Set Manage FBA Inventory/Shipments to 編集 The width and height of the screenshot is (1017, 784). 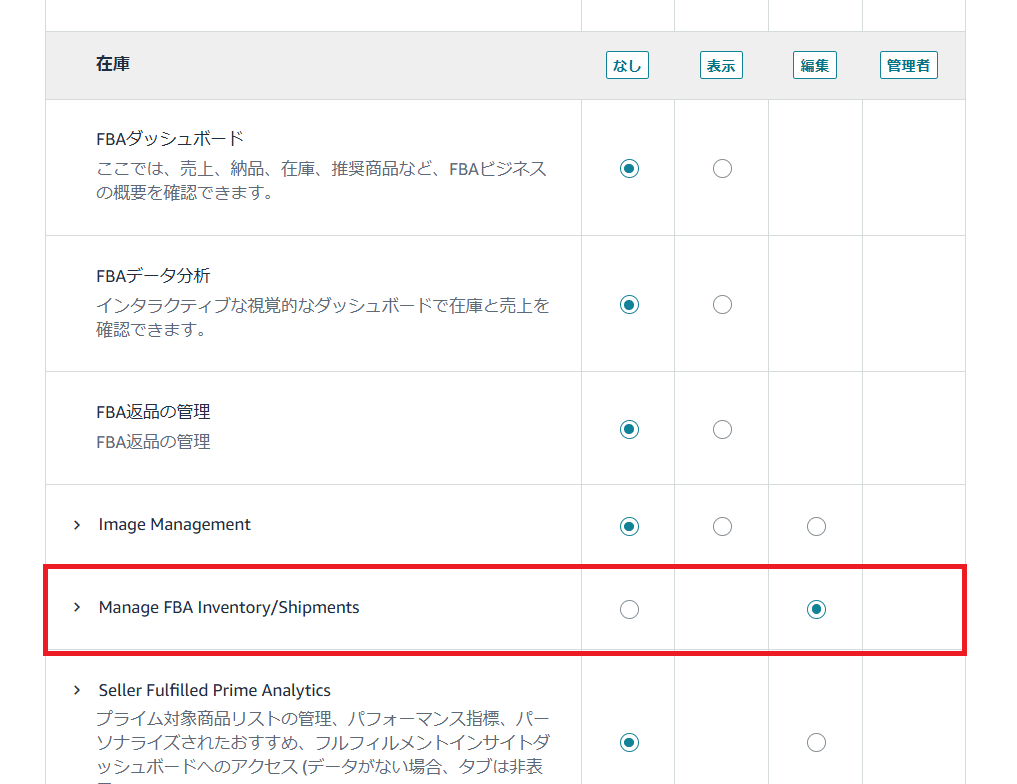tap(816, 609)
